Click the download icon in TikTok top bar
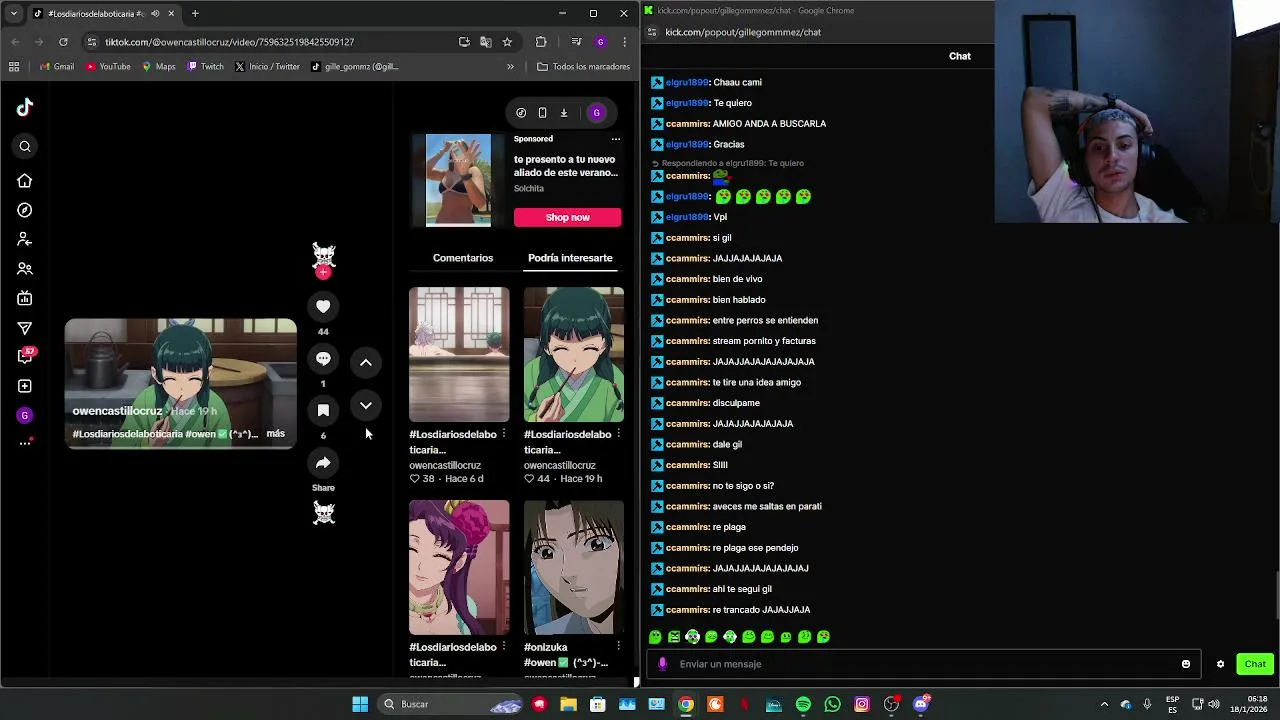 point(564,113)
